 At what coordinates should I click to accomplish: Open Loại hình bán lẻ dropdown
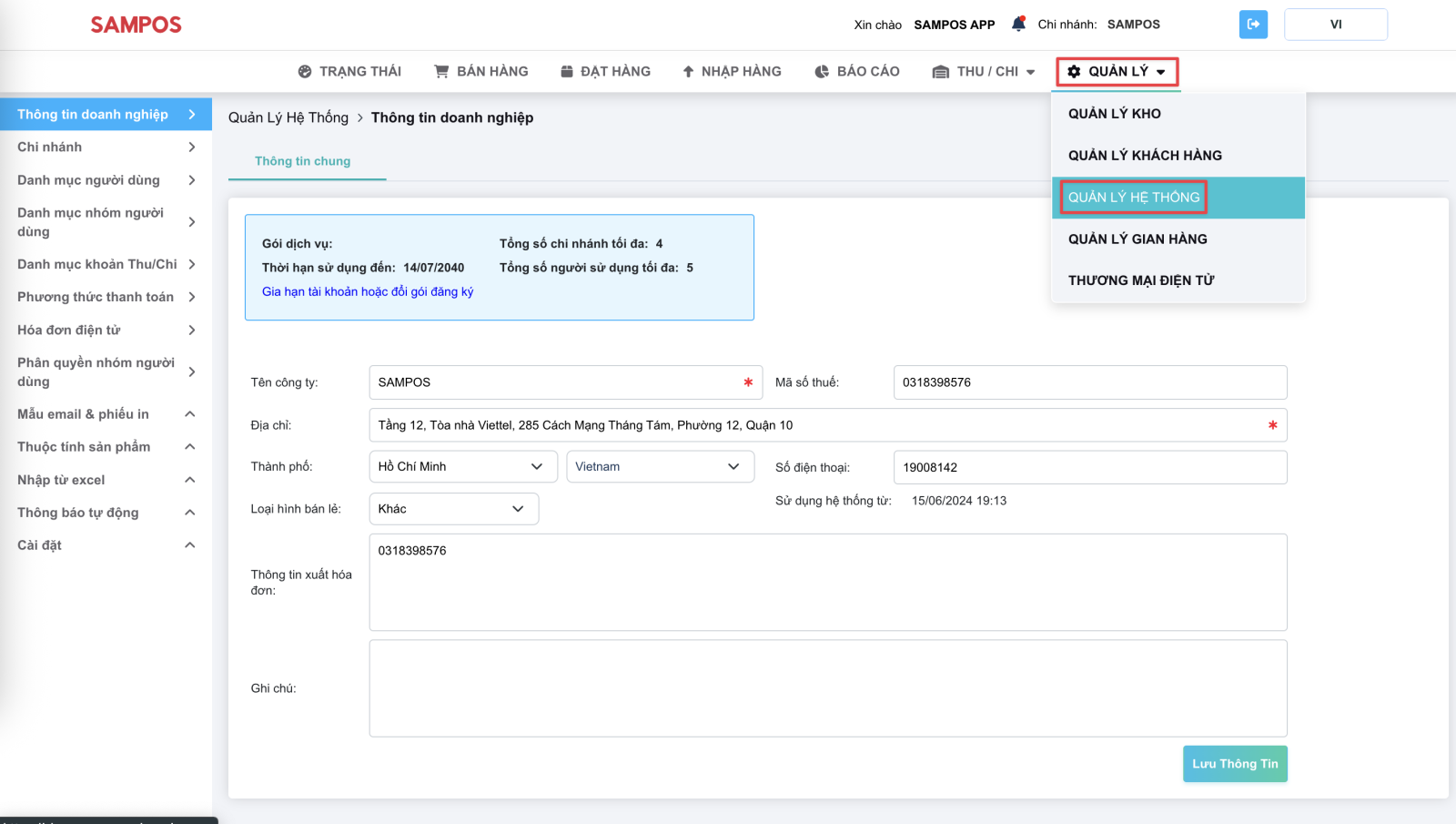[454, 509]
